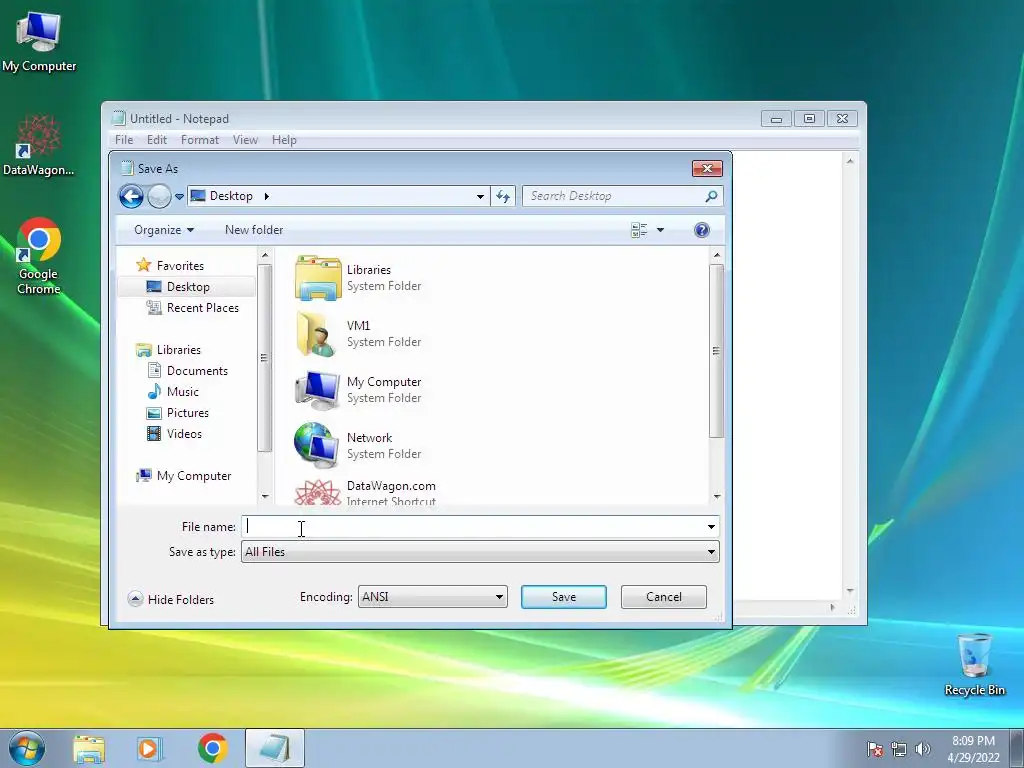Click navigation pane scroll down arrow

(x=264, y=496)
